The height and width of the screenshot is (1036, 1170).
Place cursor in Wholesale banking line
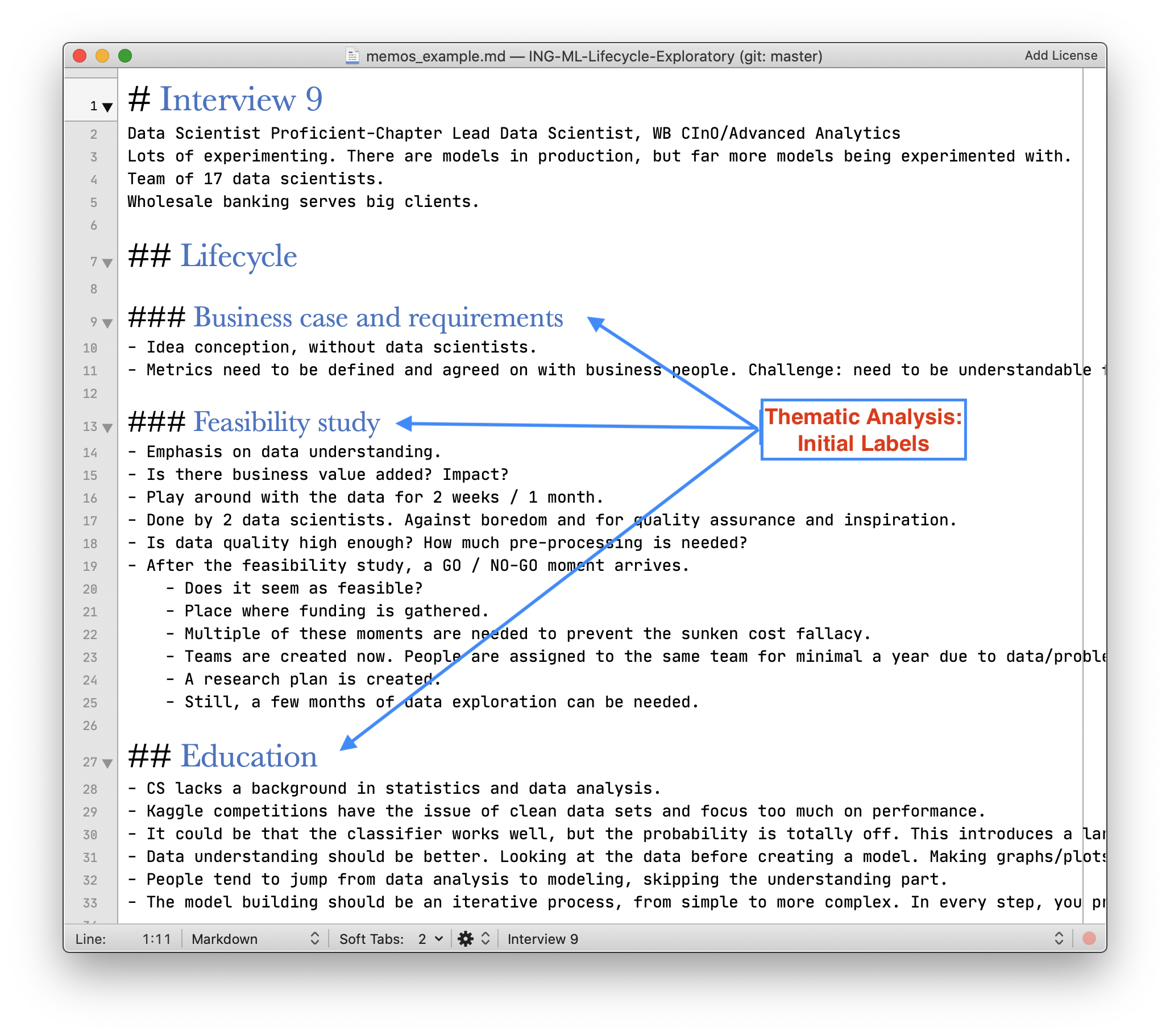coord(304,202)
